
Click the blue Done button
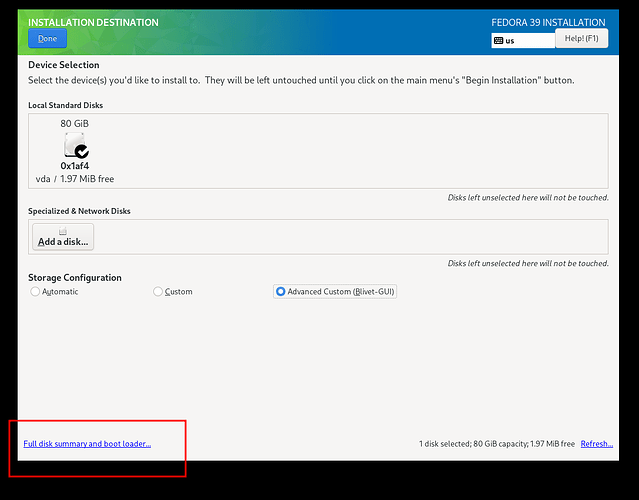coord(47,38)
